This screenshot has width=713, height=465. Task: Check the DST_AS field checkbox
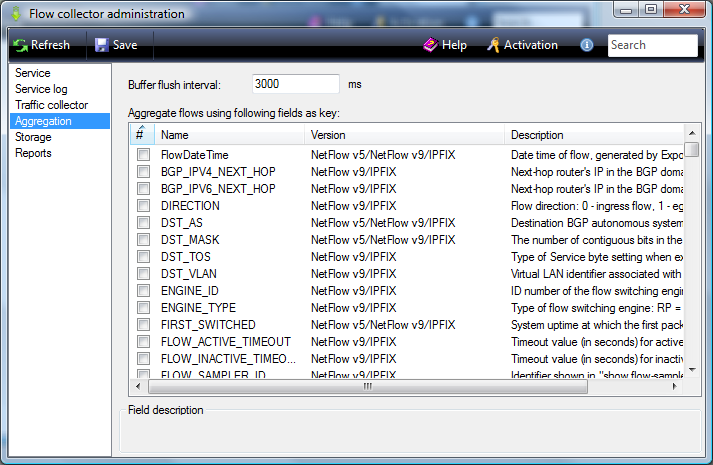click(144, 223)
